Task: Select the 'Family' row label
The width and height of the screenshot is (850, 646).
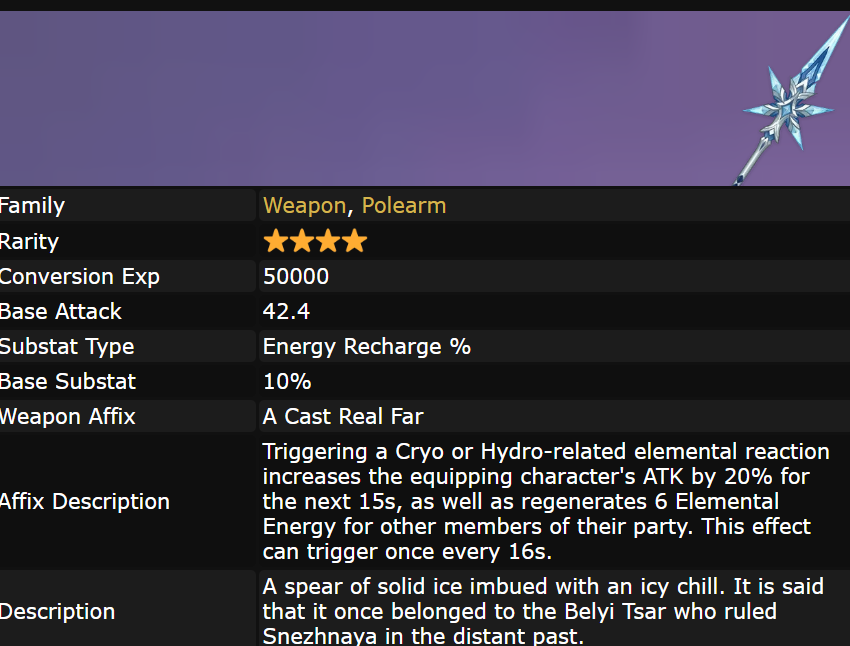Action: click(x=32, y=206)
